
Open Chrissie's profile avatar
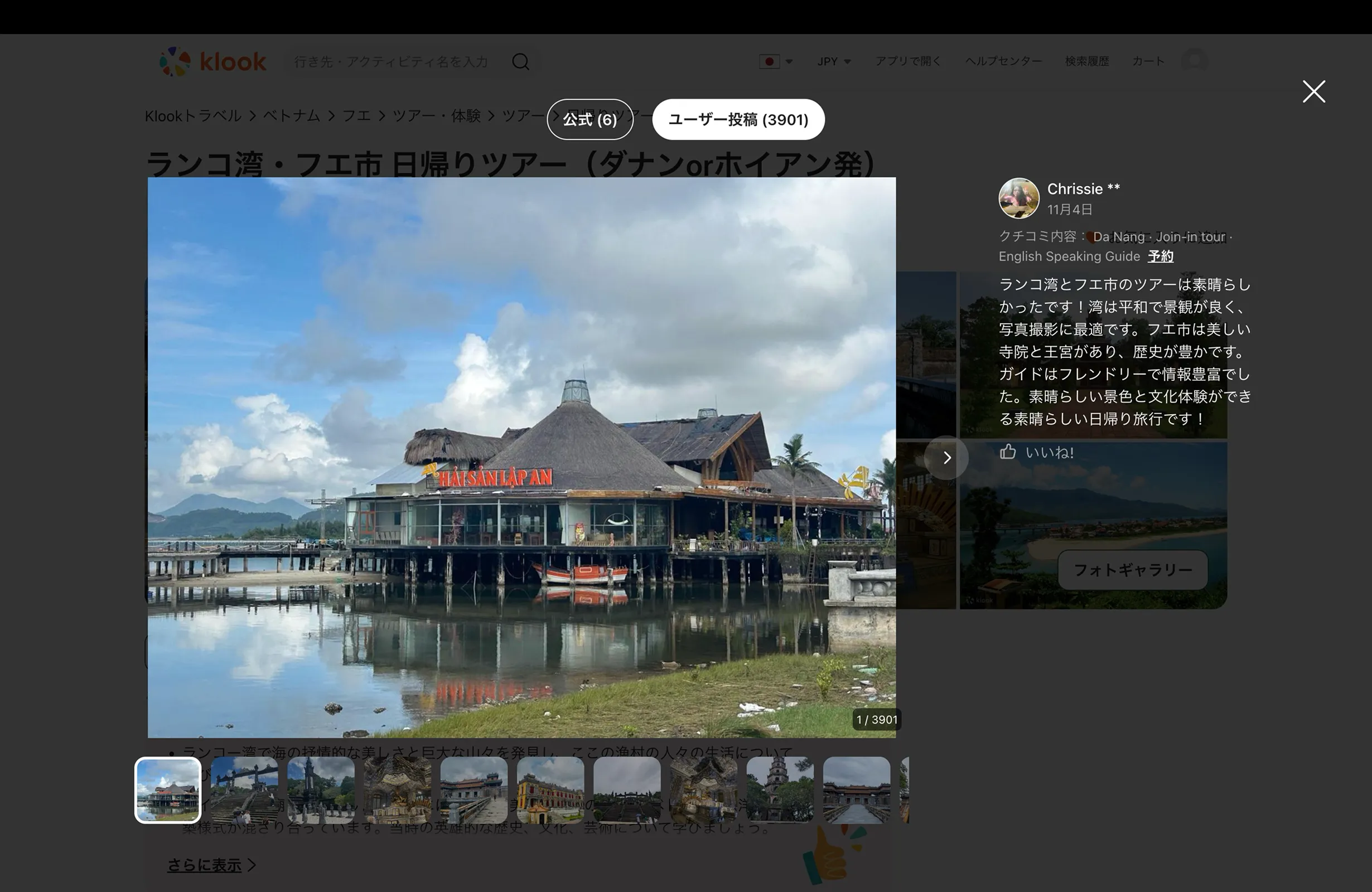click(1018, 198)
